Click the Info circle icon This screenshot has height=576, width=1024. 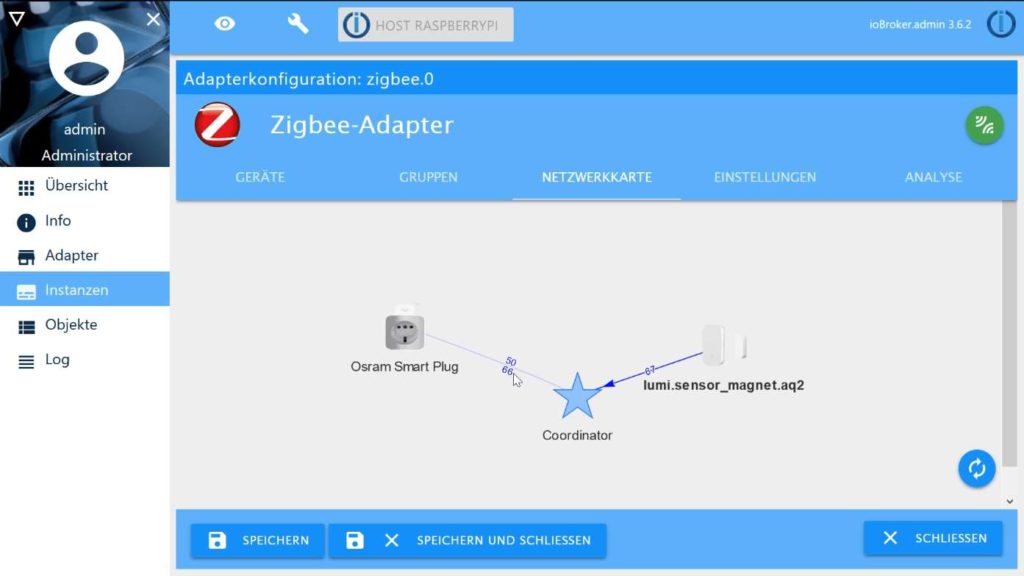[26, 223]
